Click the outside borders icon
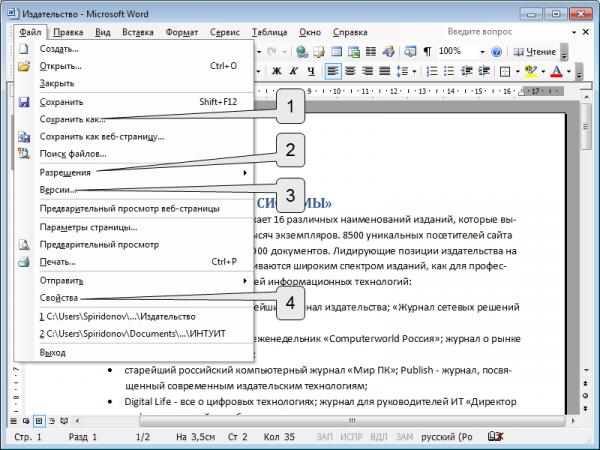The width and height of the screenshot is (600, 450). [x=505, y=72]
